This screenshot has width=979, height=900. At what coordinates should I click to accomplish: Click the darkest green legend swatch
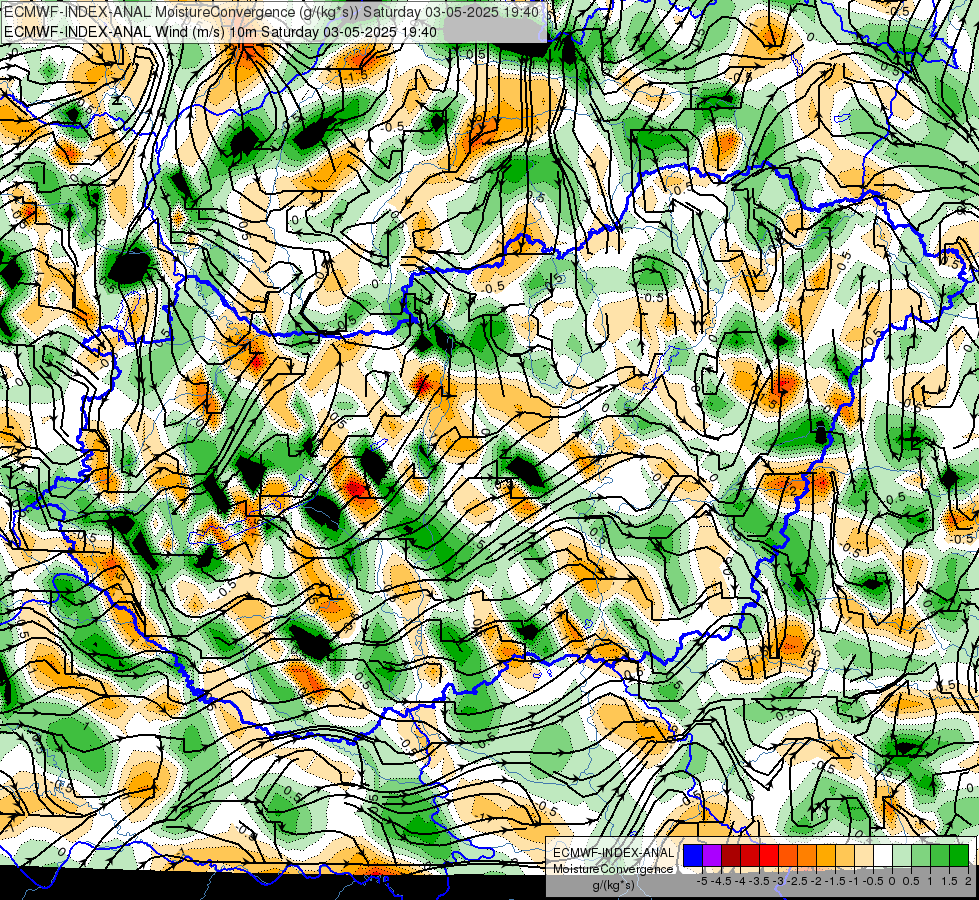pyautogui.click(x=959, y=856)
